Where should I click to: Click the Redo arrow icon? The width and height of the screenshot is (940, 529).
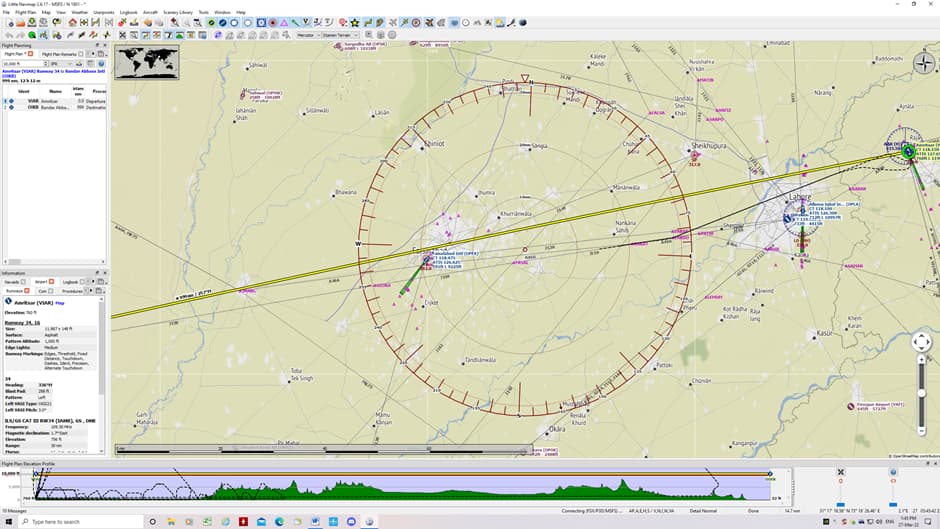pos(20,35)
